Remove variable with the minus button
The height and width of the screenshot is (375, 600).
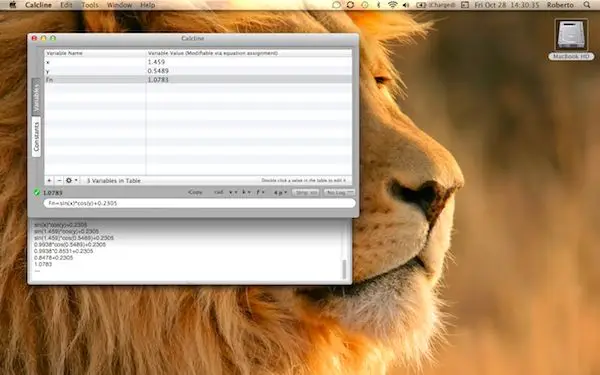(59, 180)
